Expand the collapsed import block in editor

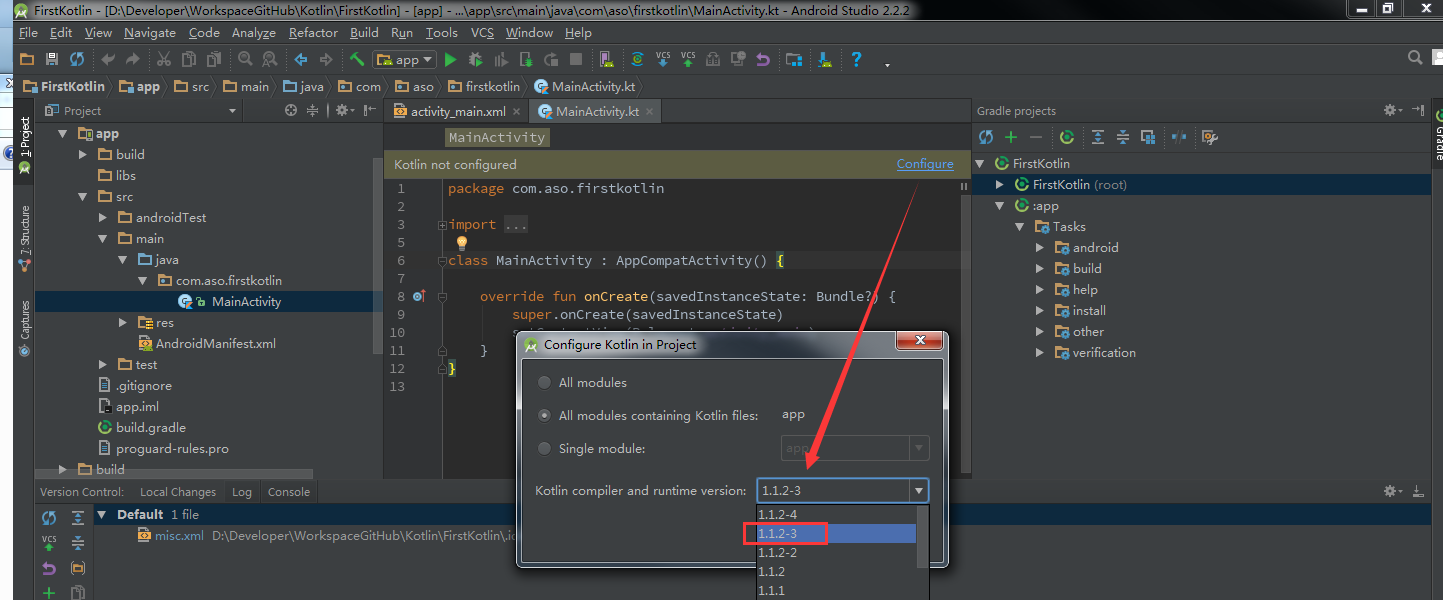coord(442,225)
